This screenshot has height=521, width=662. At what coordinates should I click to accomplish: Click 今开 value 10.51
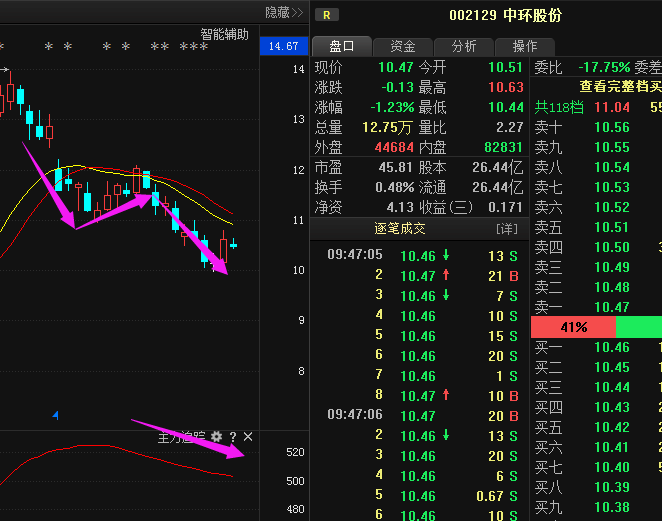click(x=506, y=67)
